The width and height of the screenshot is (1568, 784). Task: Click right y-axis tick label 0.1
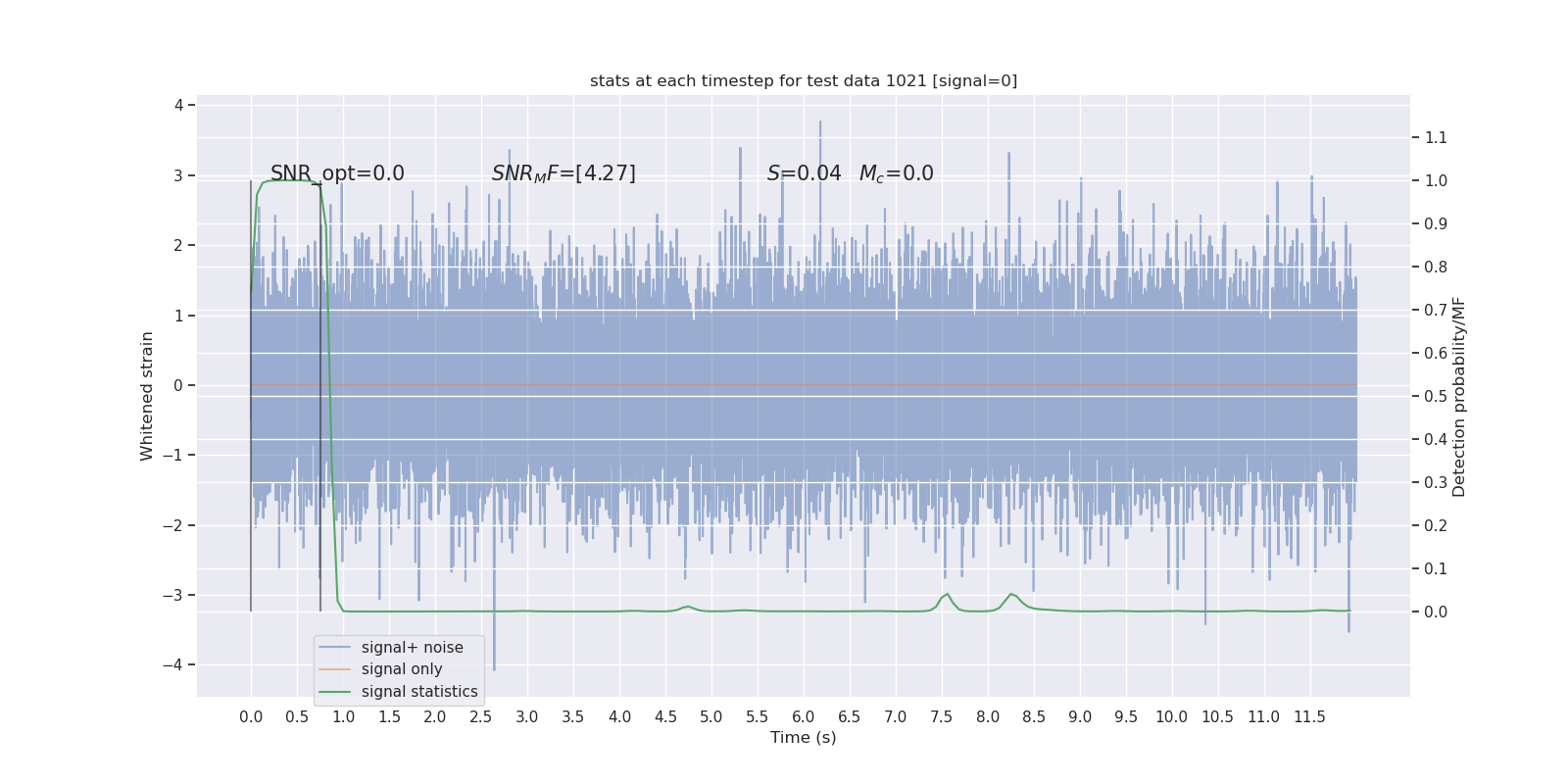coord(1436,568)
